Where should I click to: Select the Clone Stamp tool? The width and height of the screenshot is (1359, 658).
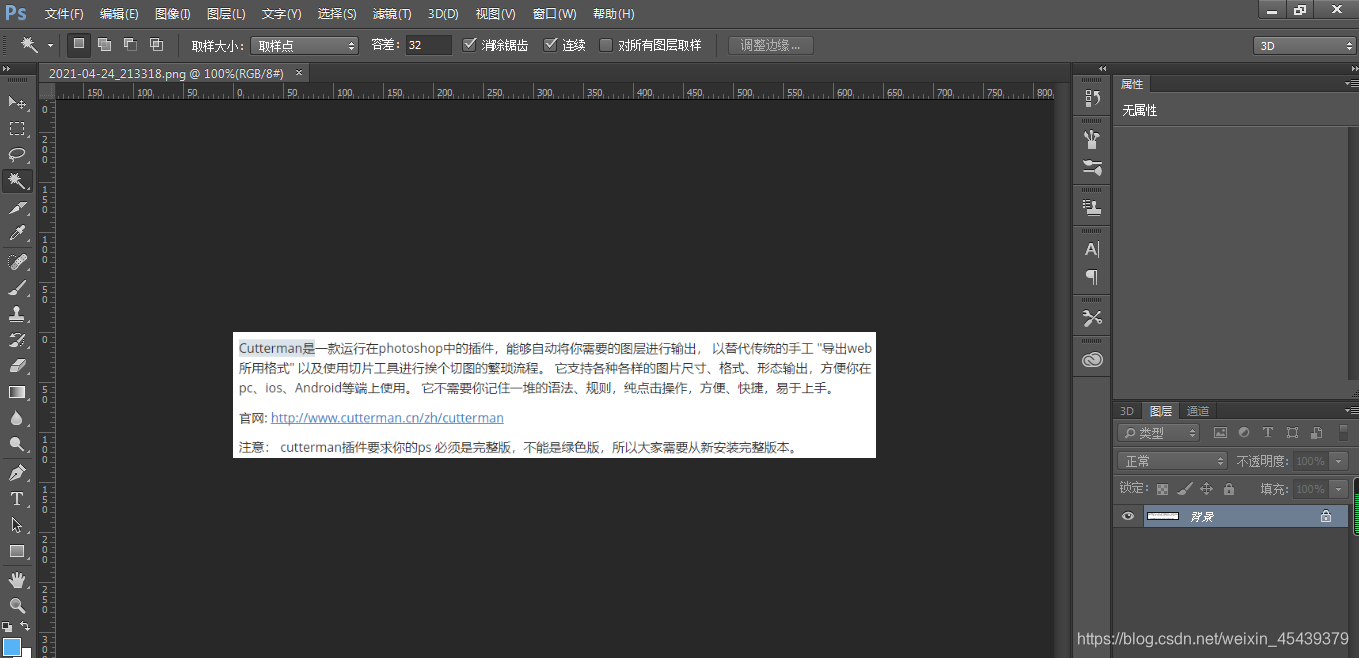[x=17, y=314]
